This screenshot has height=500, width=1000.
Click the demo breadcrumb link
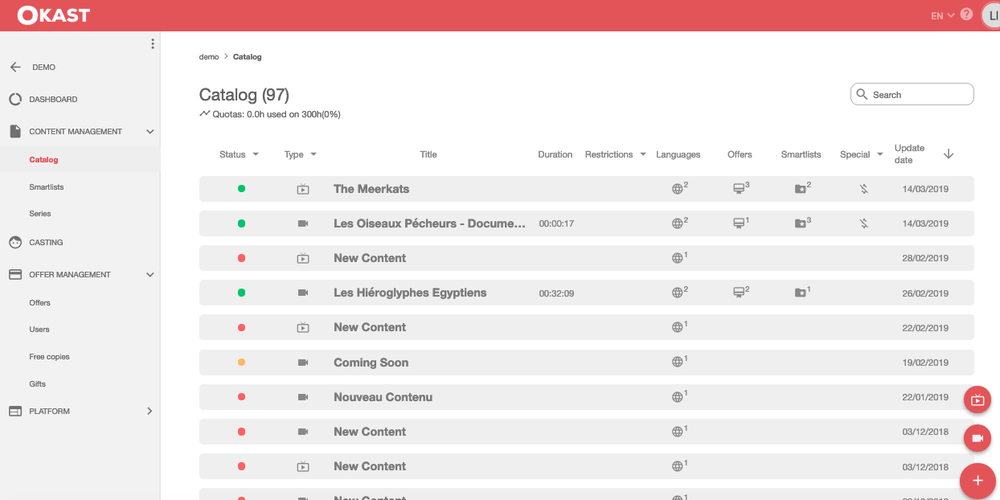pyautogui.click(x=208, y=57)
